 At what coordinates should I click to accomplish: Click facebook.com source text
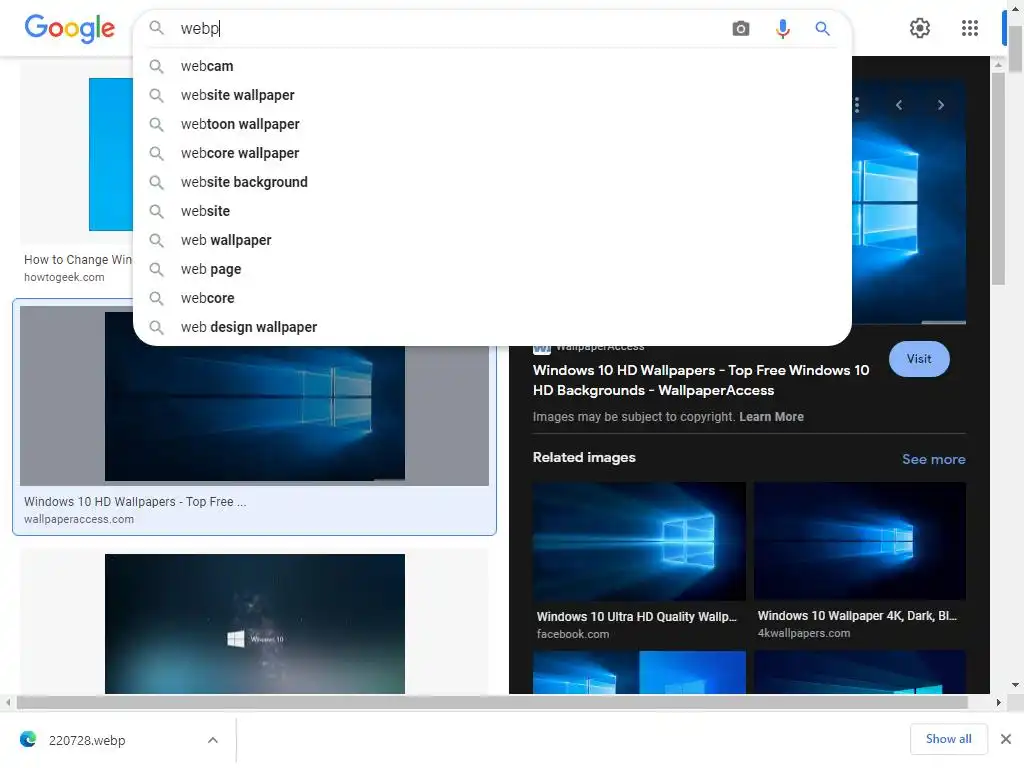click(573, 634)
